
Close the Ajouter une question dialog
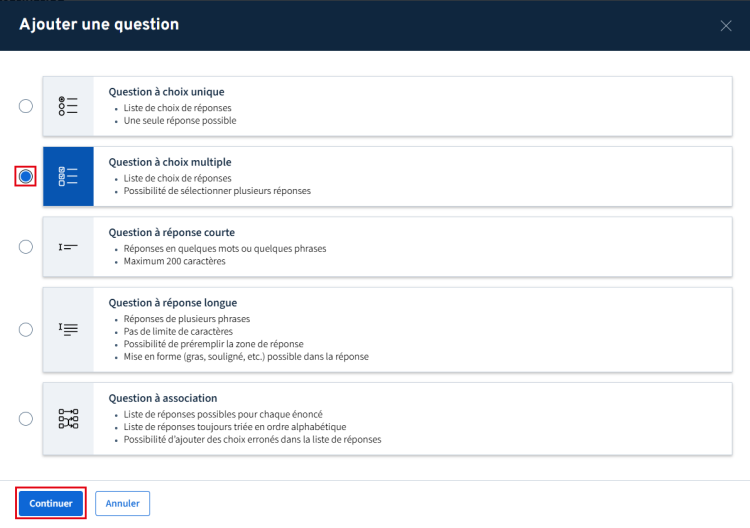pos(726,25)
